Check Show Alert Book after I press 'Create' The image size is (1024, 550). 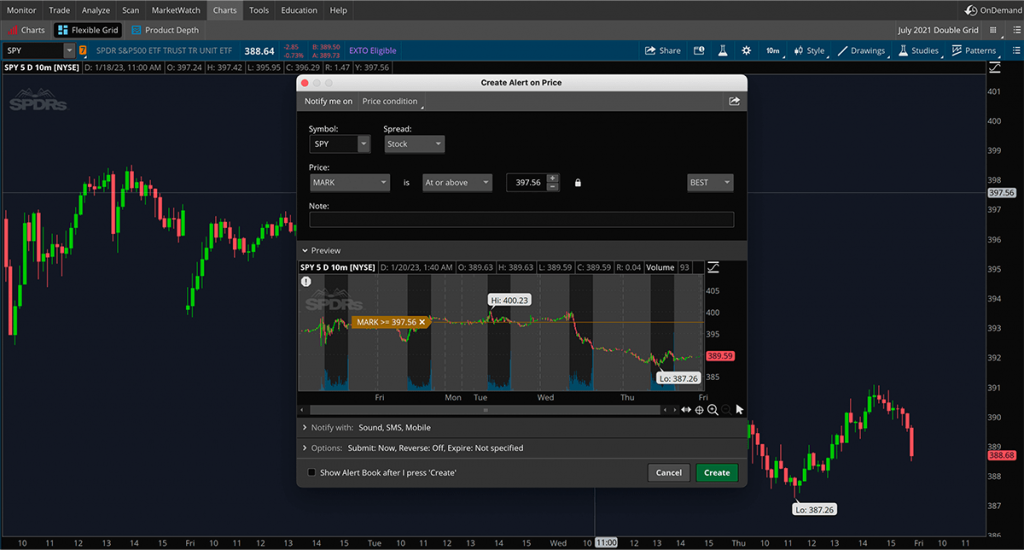312,472
